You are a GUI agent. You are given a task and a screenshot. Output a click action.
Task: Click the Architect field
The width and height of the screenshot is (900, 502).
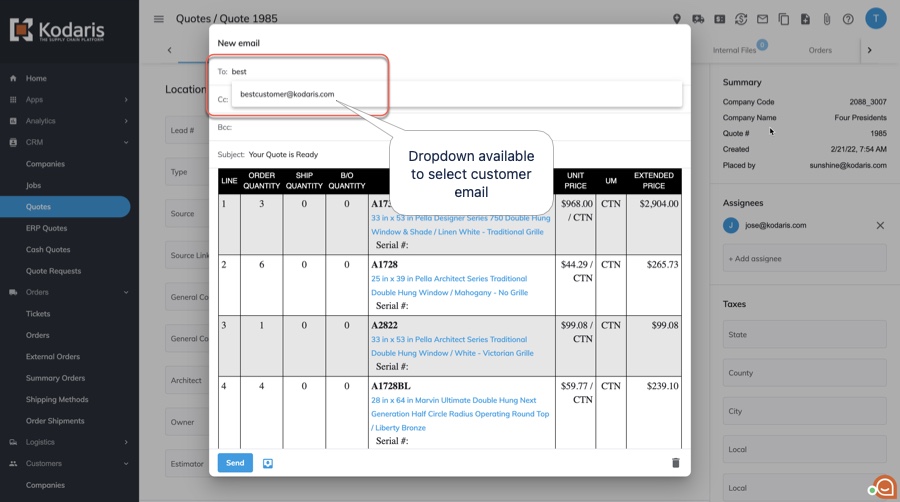pyautogui.click(x=187, y=380)
